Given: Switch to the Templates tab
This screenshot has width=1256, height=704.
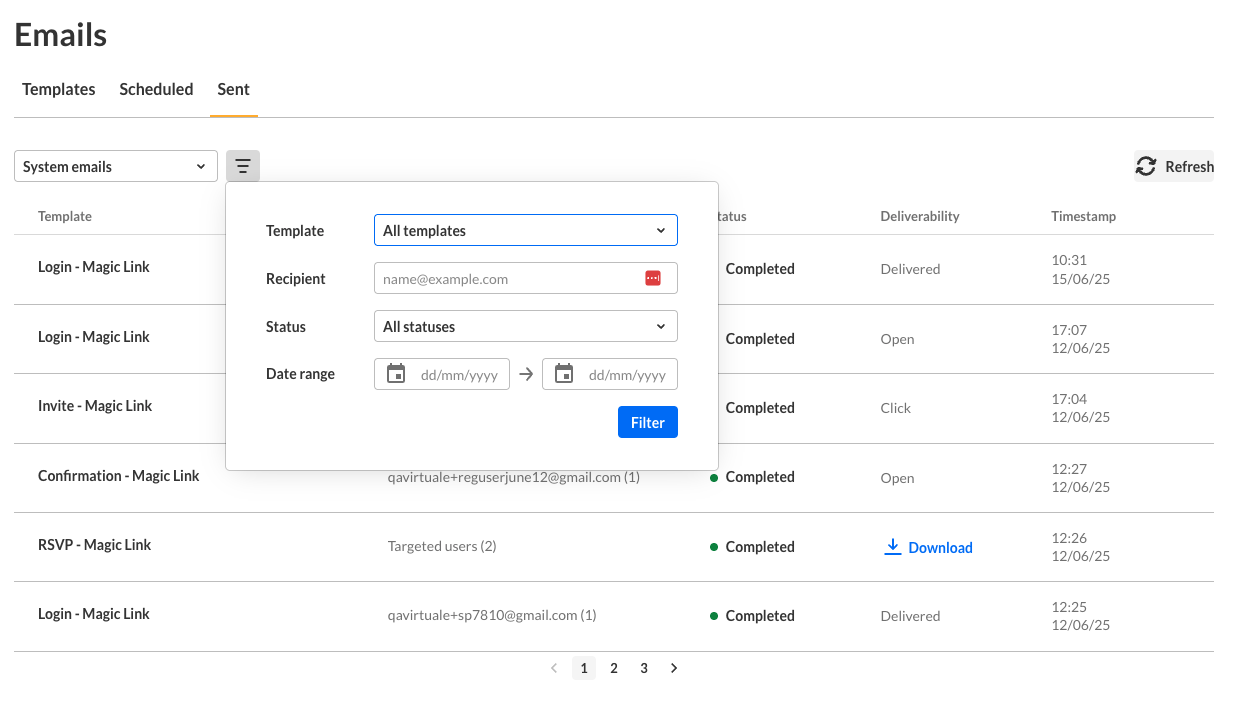Looking at the screenshot, I should pyautogui.click(x=59, y=89).
